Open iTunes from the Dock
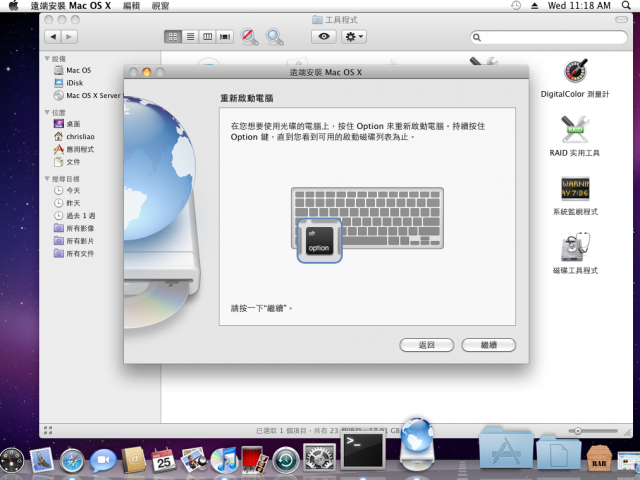640x480 pixels. coord(224,460)
